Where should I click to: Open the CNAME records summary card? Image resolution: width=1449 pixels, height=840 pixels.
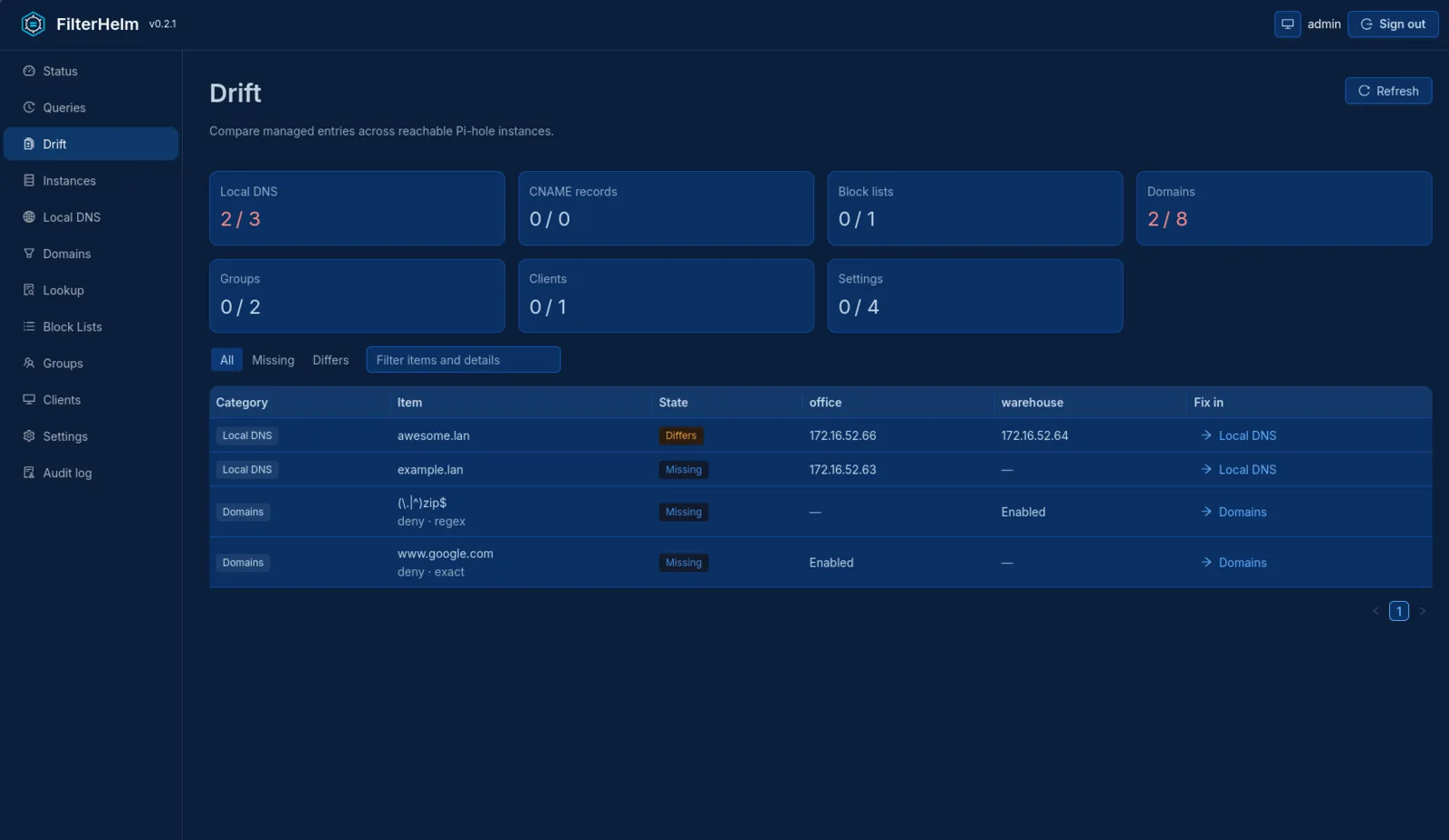click(666, 208)
